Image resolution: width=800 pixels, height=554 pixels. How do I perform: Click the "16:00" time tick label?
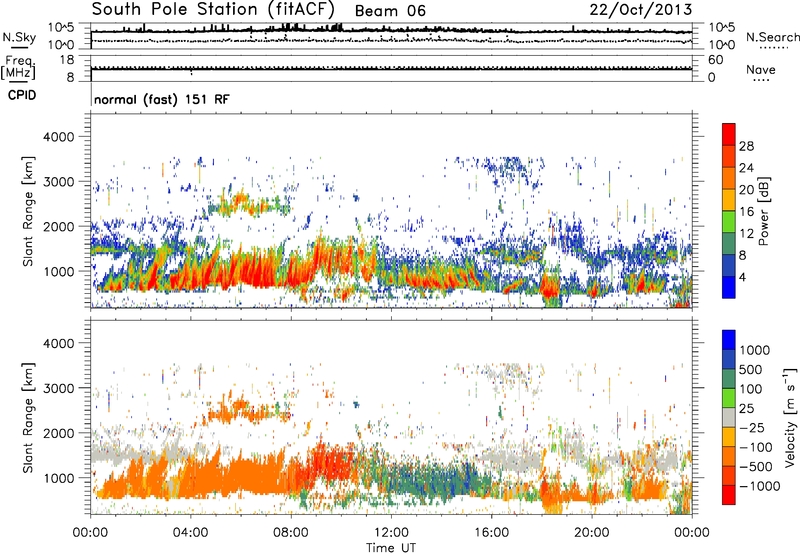coord(491,533)
